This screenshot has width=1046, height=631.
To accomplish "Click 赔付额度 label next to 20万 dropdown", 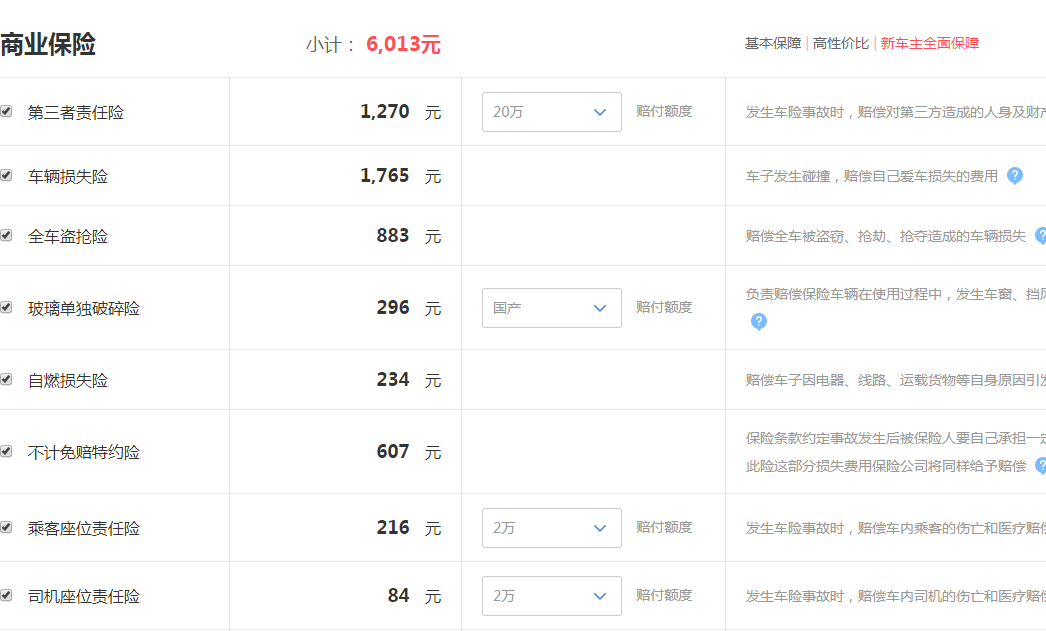I will pyautogui.click(x=664, y=111).
